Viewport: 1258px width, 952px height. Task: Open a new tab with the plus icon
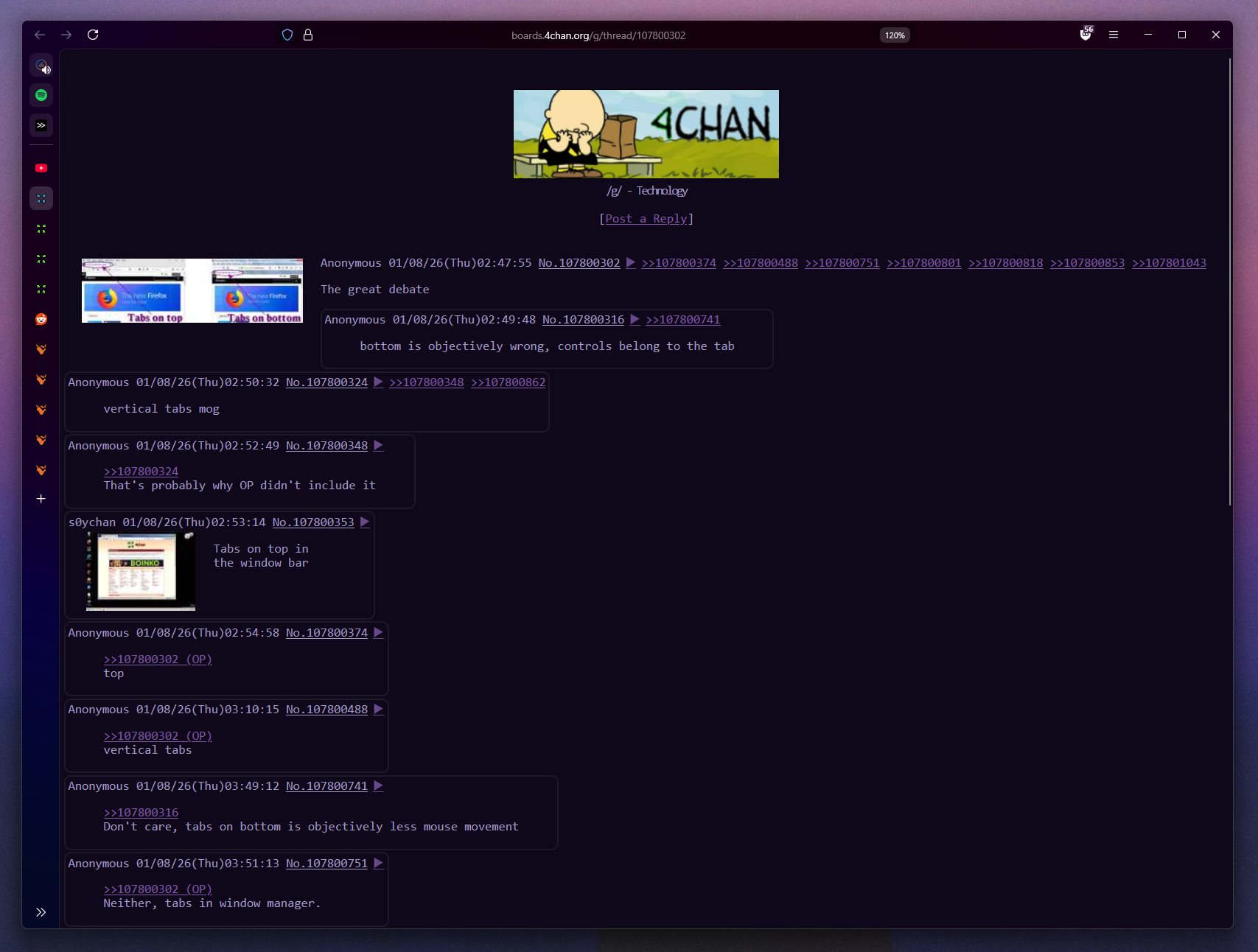click(x=41, y=499)
